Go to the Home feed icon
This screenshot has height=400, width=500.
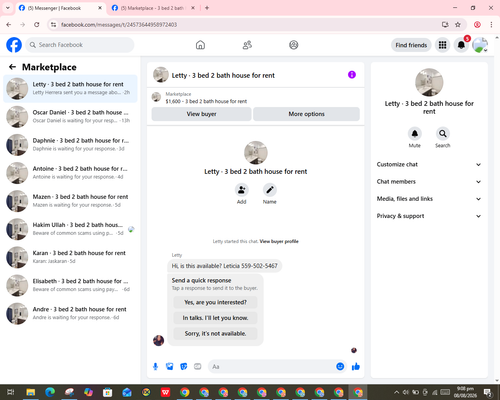coord(200,45)
